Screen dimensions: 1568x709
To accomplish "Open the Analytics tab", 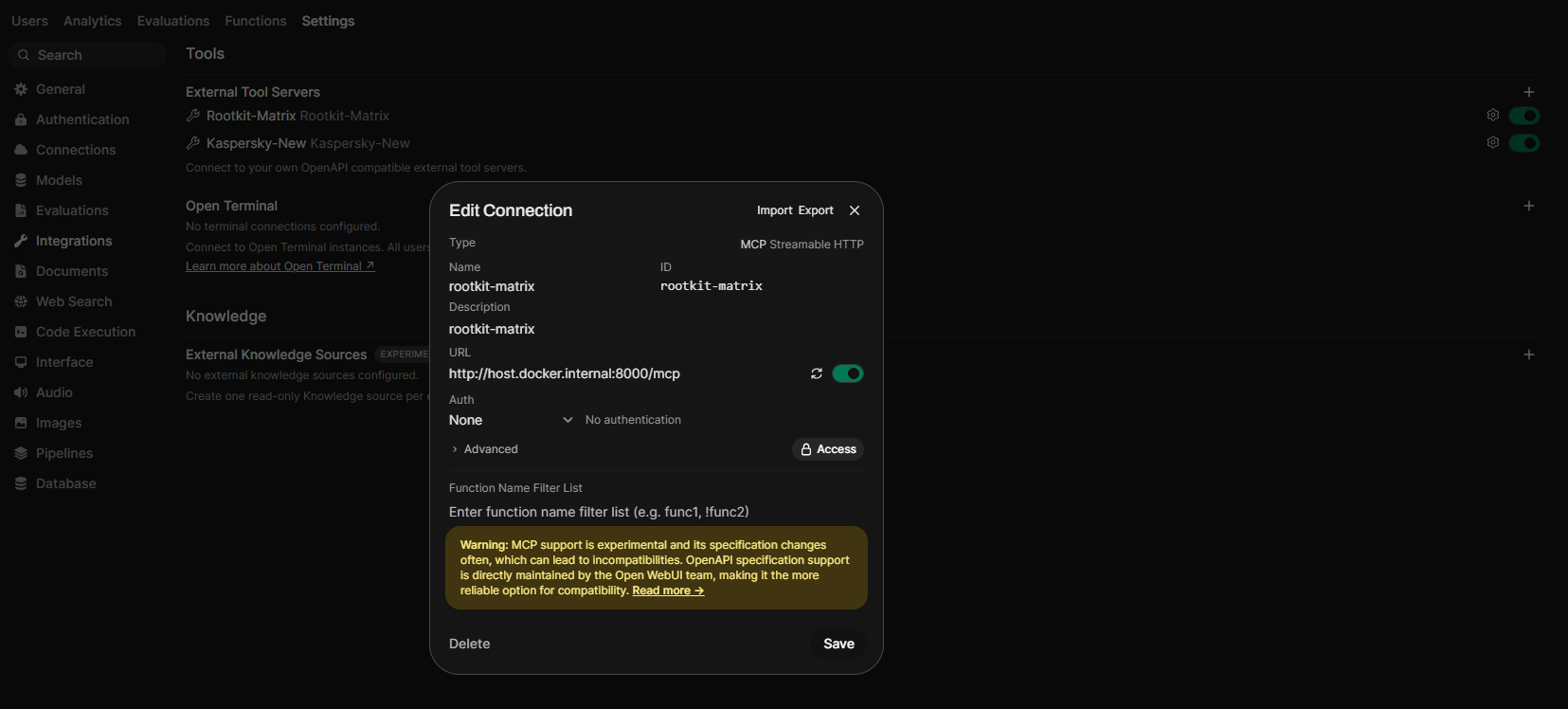I will pyautogui.click(x=92, y=21).
